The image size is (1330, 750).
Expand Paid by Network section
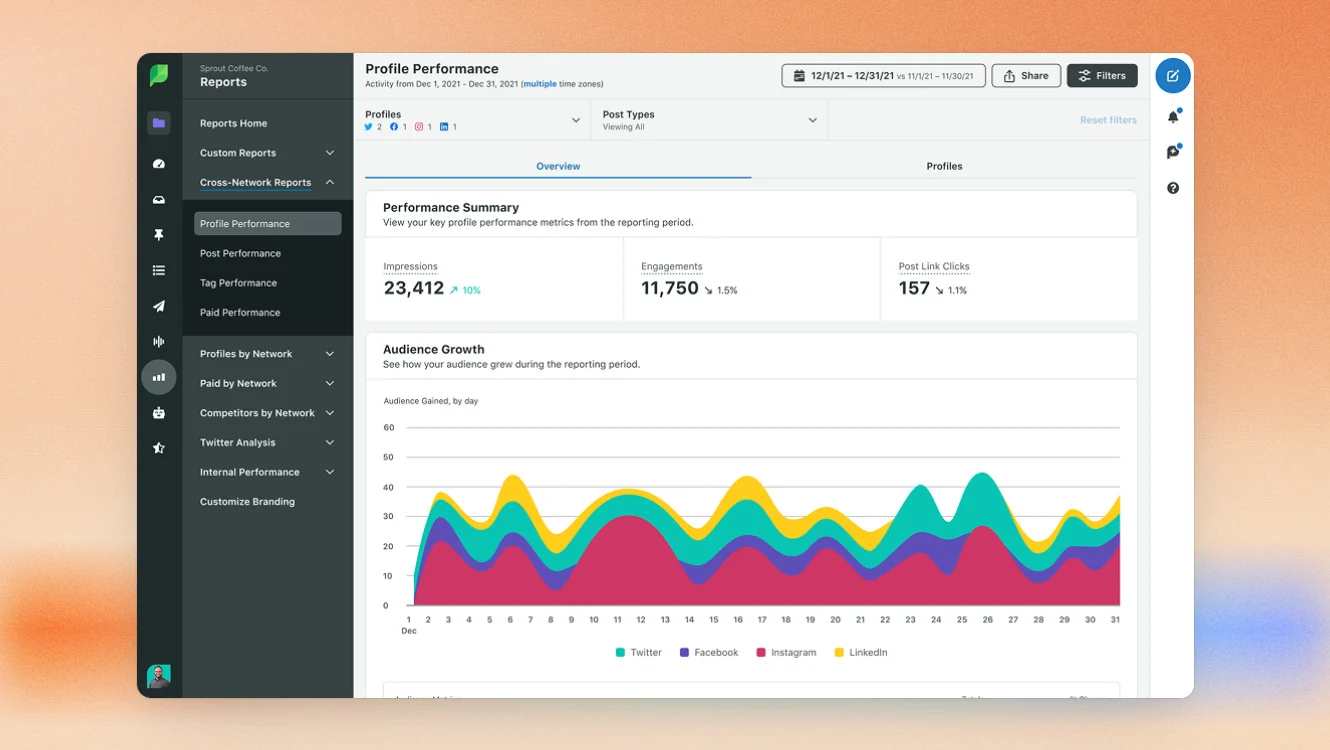[267, 383]
